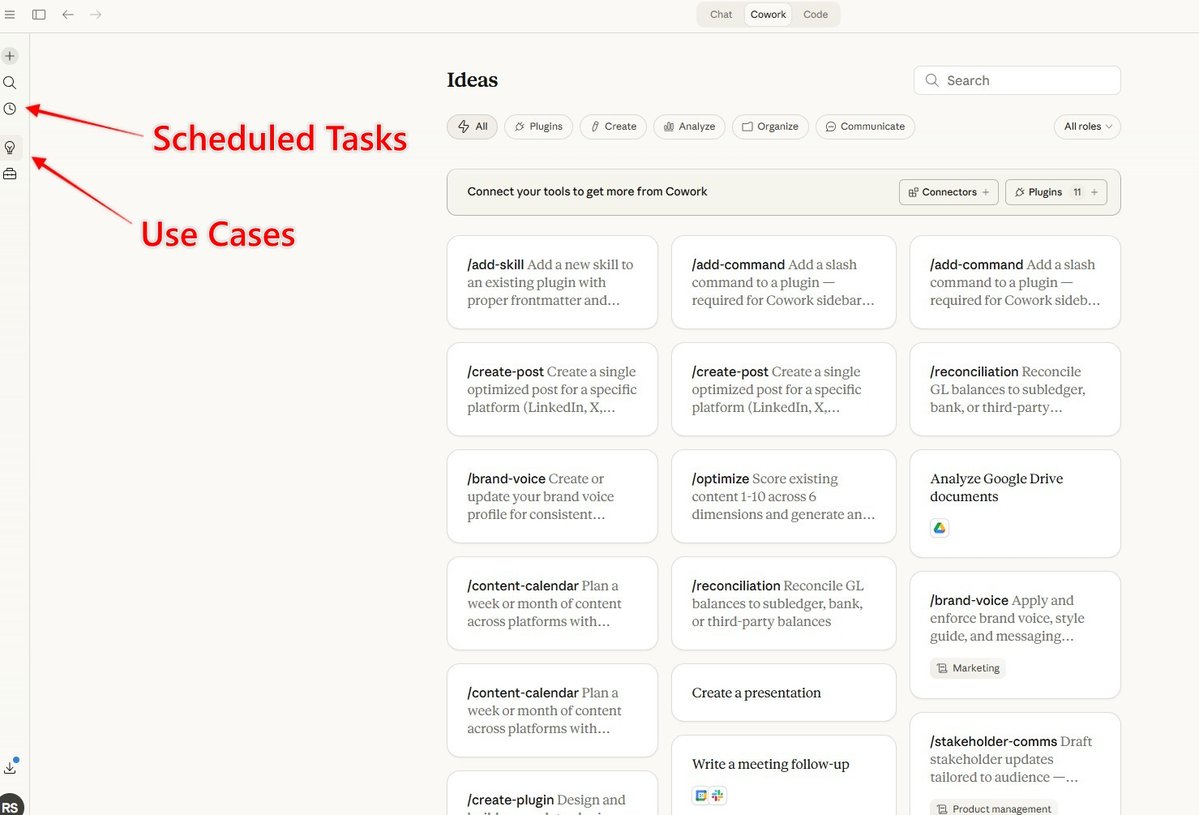
Task: Toggle the sidebar panel icon
Action: pyautogui.click(x=39, y=15)
